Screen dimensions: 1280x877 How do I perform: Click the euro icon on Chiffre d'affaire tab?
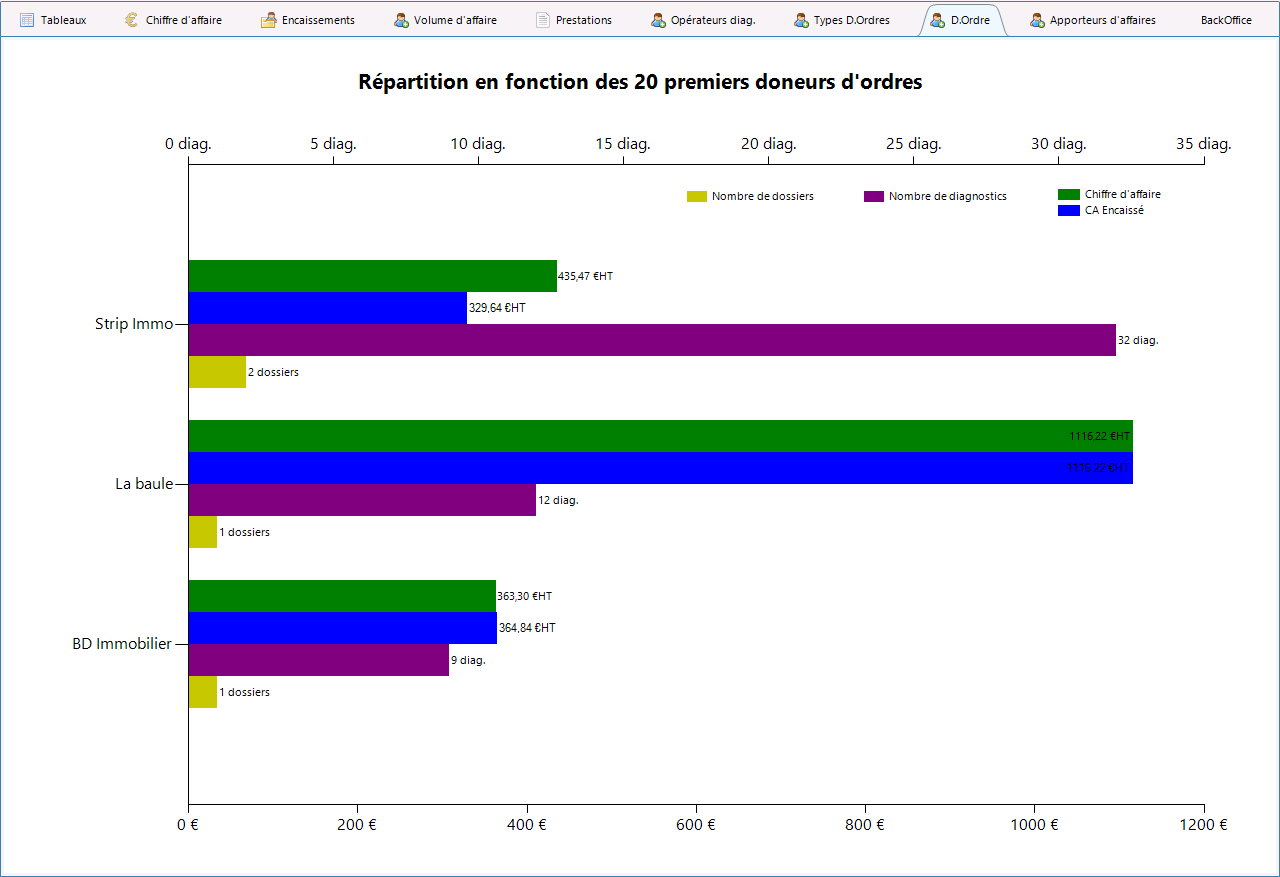point(132,20)
